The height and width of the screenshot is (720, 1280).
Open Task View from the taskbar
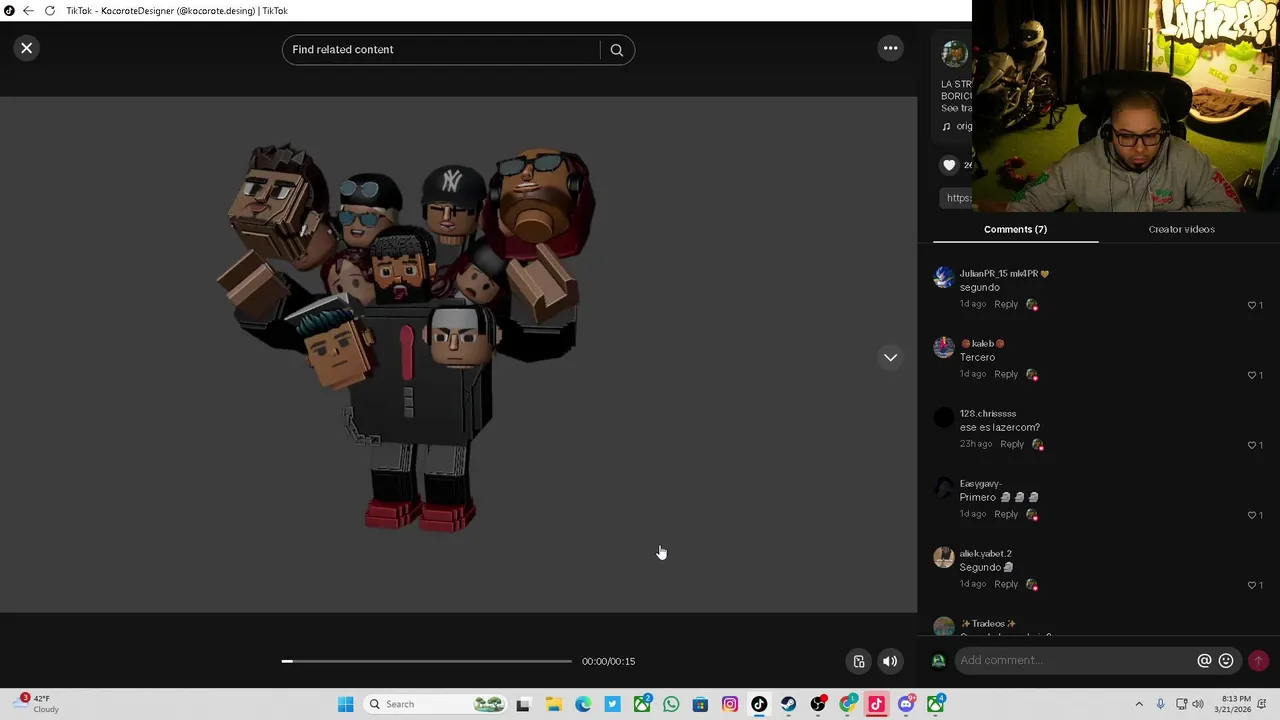click(522, 705)
